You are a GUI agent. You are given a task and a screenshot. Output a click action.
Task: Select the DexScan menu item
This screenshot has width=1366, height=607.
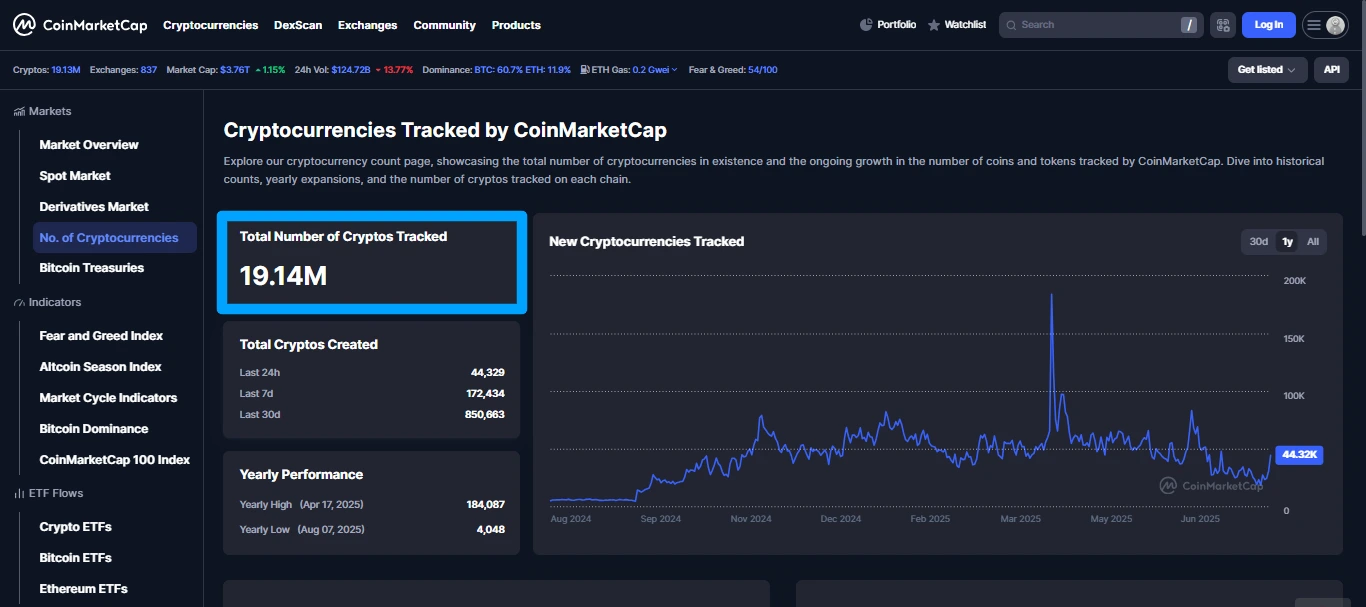[x=298, y=24]
